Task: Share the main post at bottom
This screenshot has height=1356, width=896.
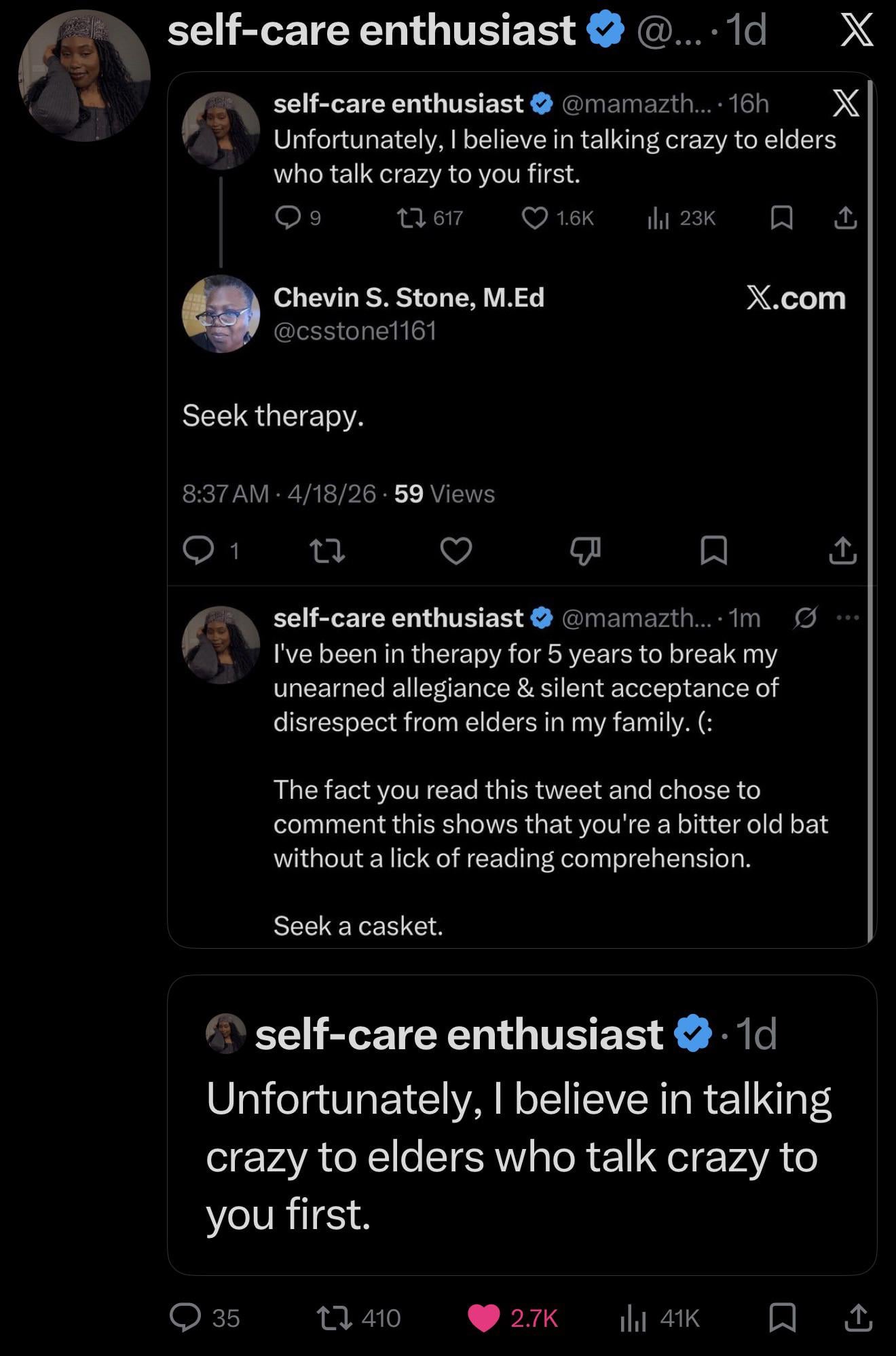Action: pos(858,1318)
